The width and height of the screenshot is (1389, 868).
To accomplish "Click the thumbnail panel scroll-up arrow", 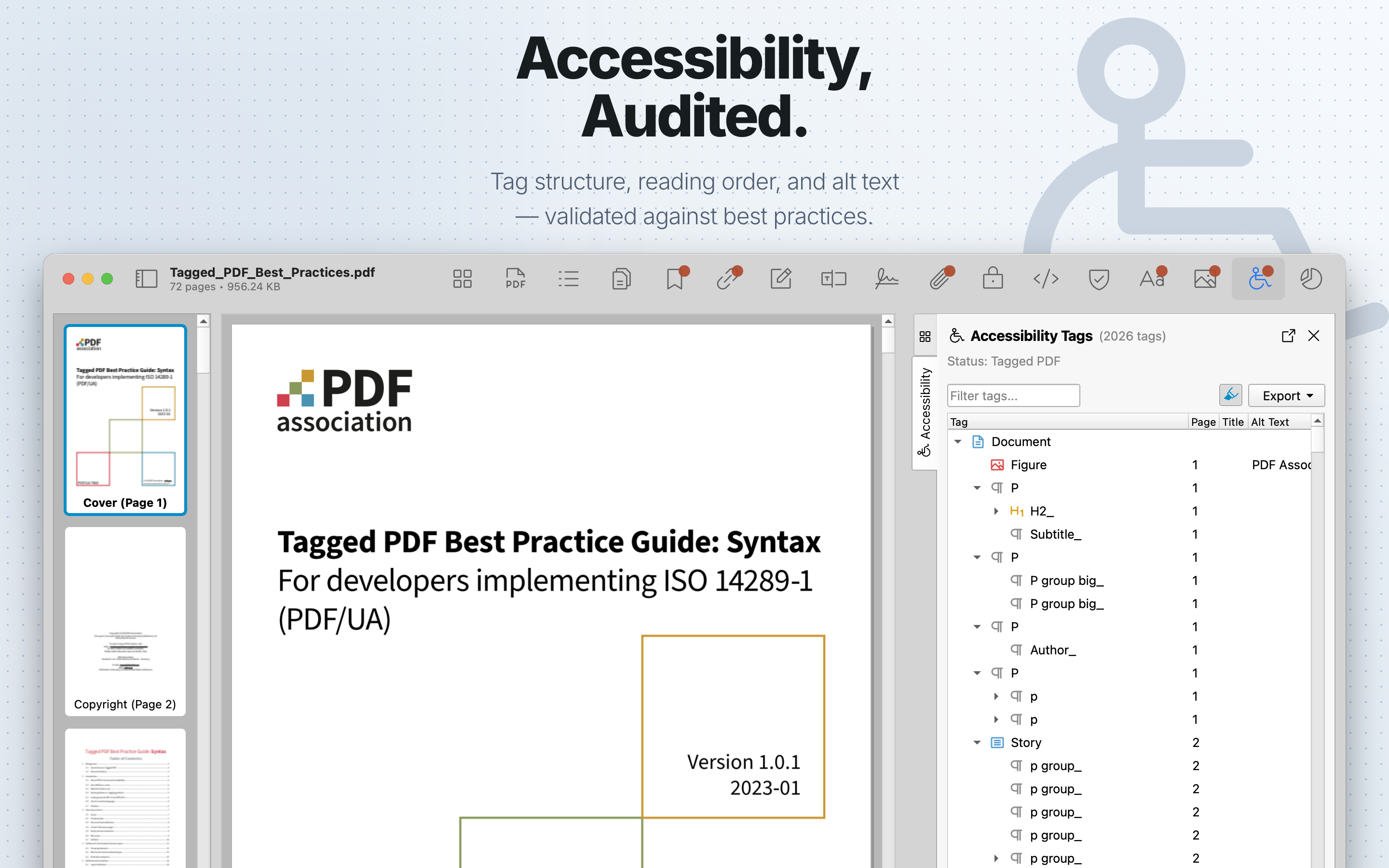I will click(203, 322).
